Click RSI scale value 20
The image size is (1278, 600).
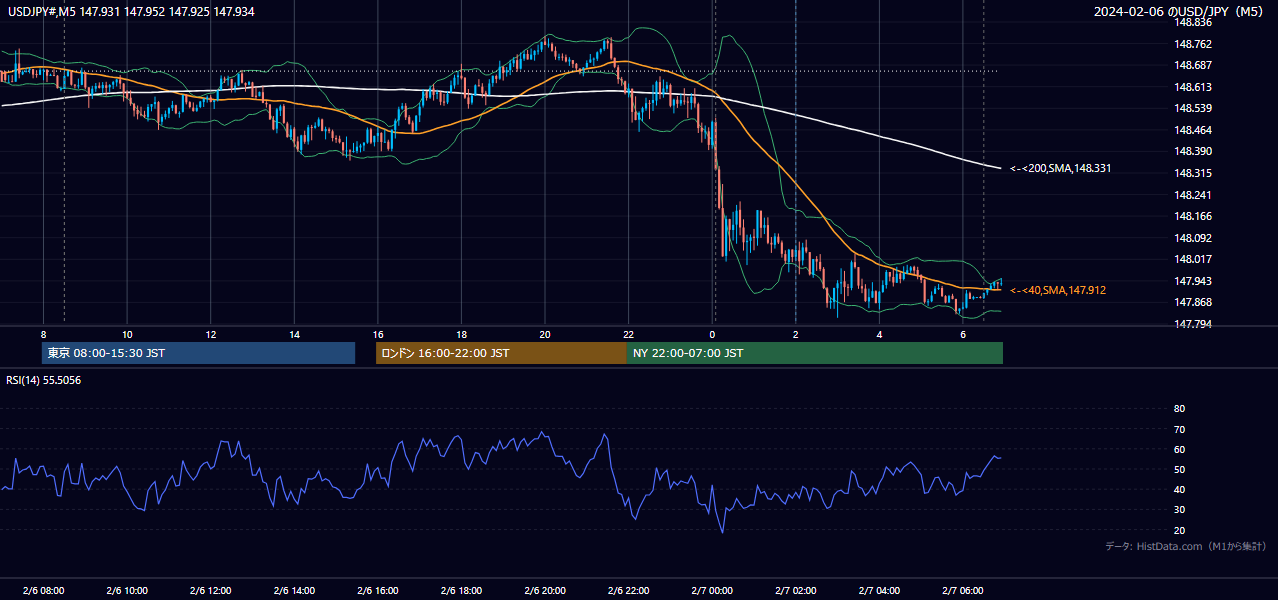pos(1179,530)
